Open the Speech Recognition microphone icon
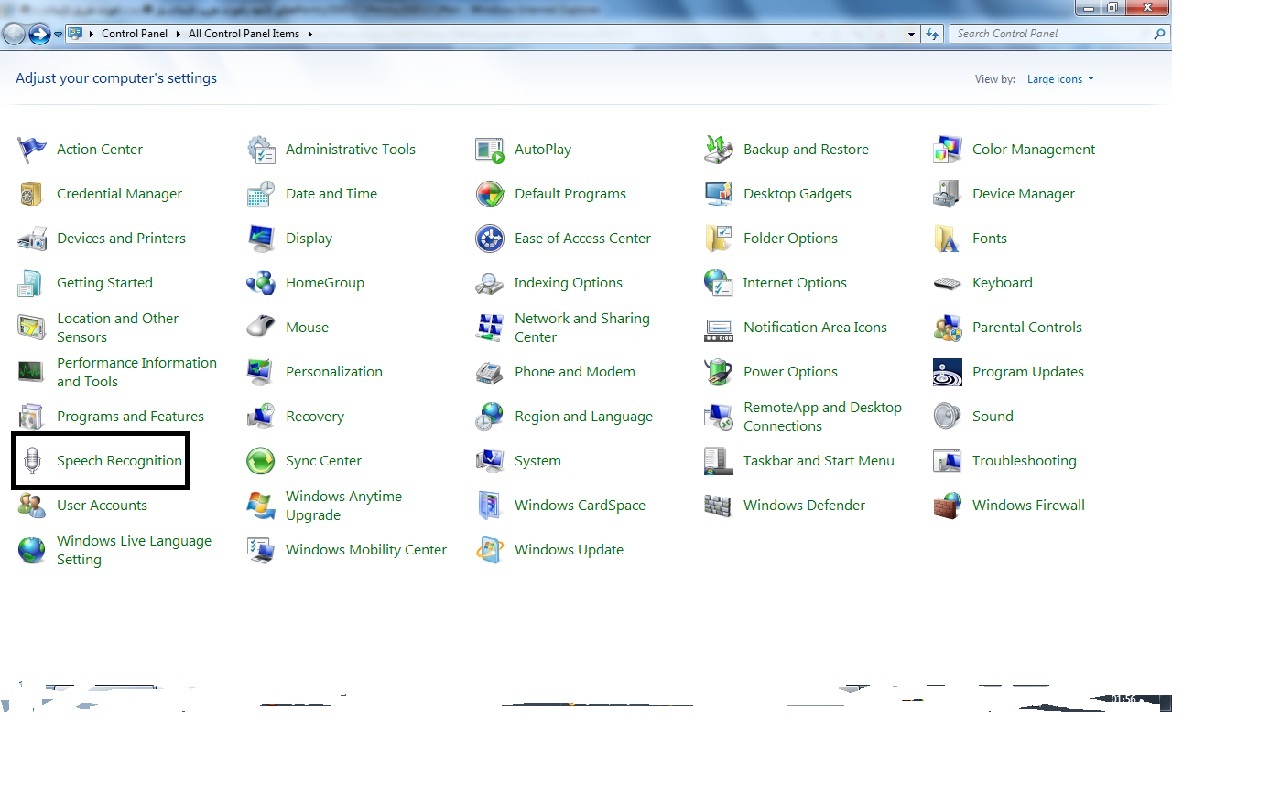1280x800 pixels. (32, 461)
